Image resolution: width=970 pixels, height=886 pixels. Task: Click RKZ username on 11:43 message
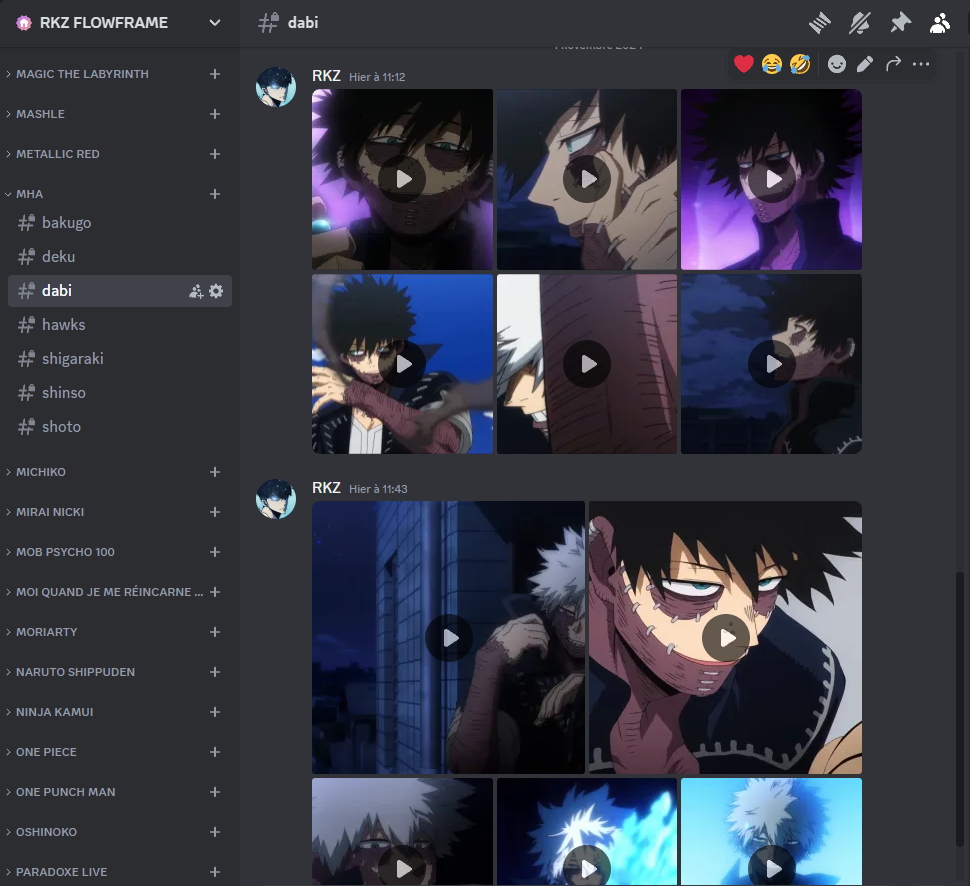pos(326,488)
